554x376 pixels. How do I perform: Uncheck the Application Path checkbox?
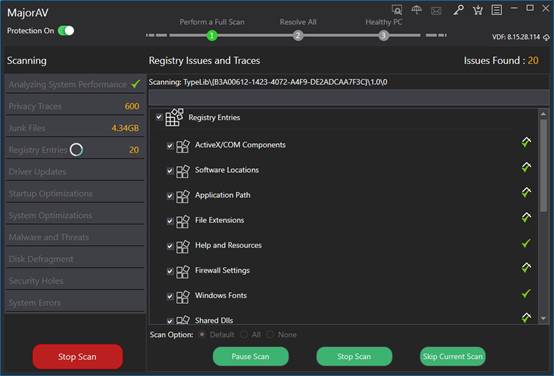(170, 196)
